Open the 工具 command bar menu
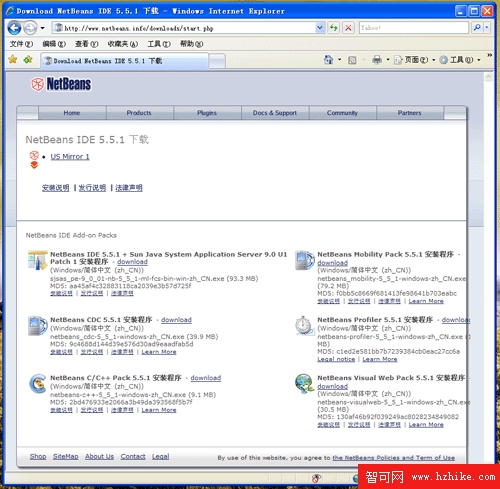The width and height of the screenshot is (500, 489). pos(460,60)
